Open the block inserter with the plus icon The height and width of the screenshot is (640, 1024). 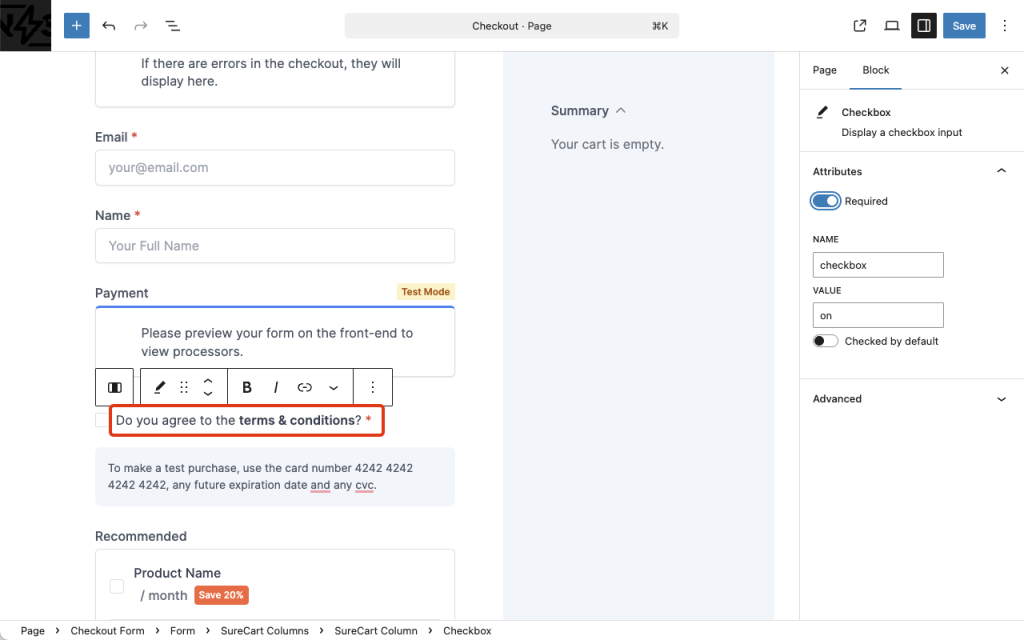pos(76,25)
